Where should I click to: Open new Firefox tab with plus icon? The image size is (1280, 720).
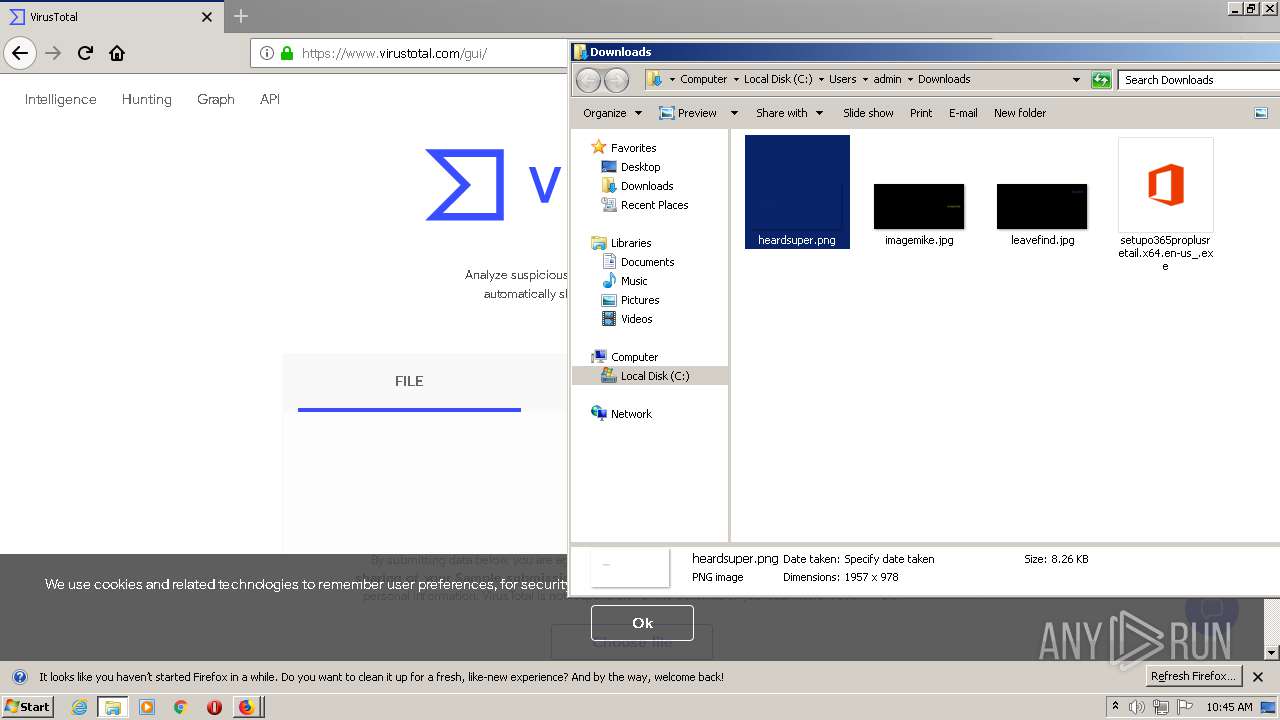click(241, 16)
